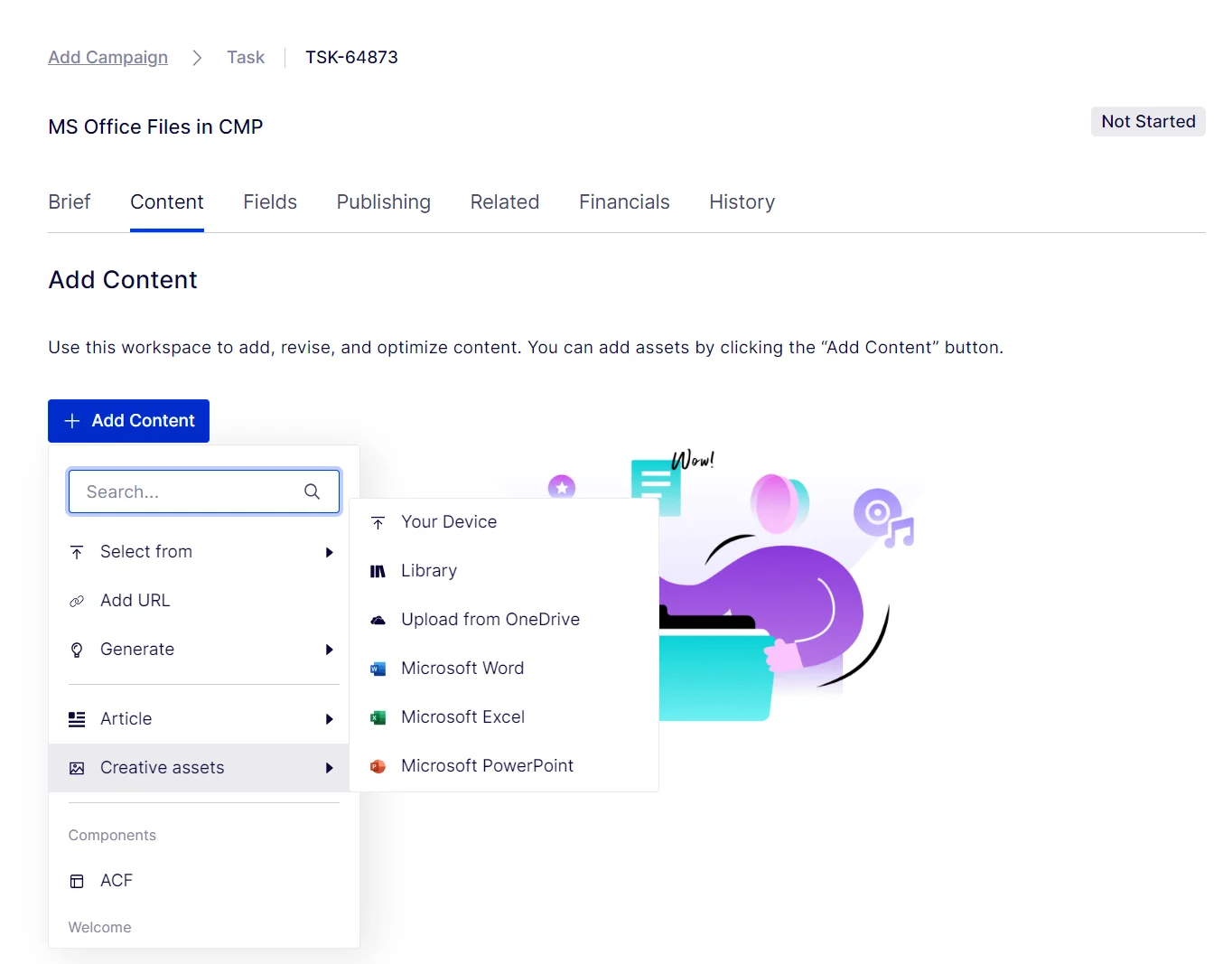Switch to the Publishing tab

383,201
